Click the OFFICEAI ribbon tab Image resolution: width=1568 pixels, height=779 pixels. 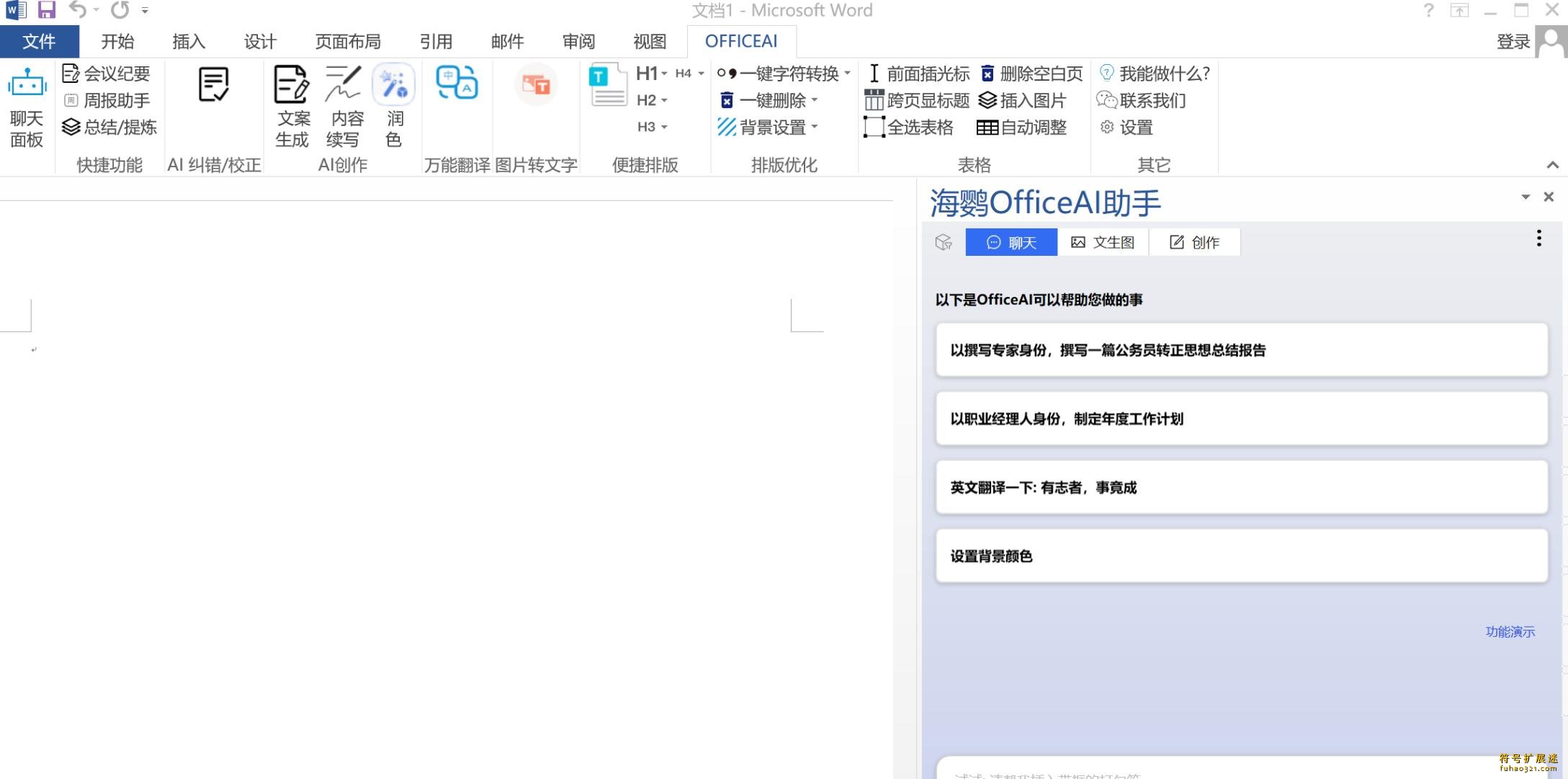click(741, 41)
